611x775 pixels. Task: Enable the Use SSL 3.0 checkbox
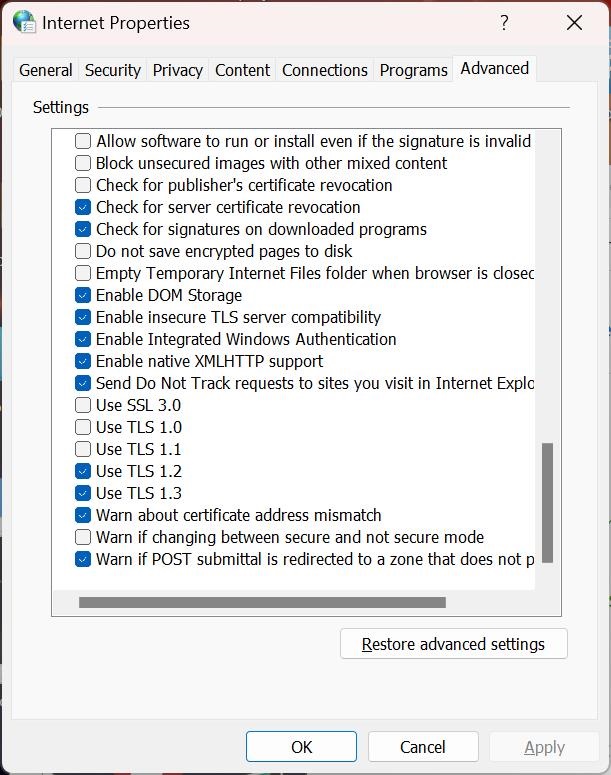pyautogui.click(x=83, y=405)
